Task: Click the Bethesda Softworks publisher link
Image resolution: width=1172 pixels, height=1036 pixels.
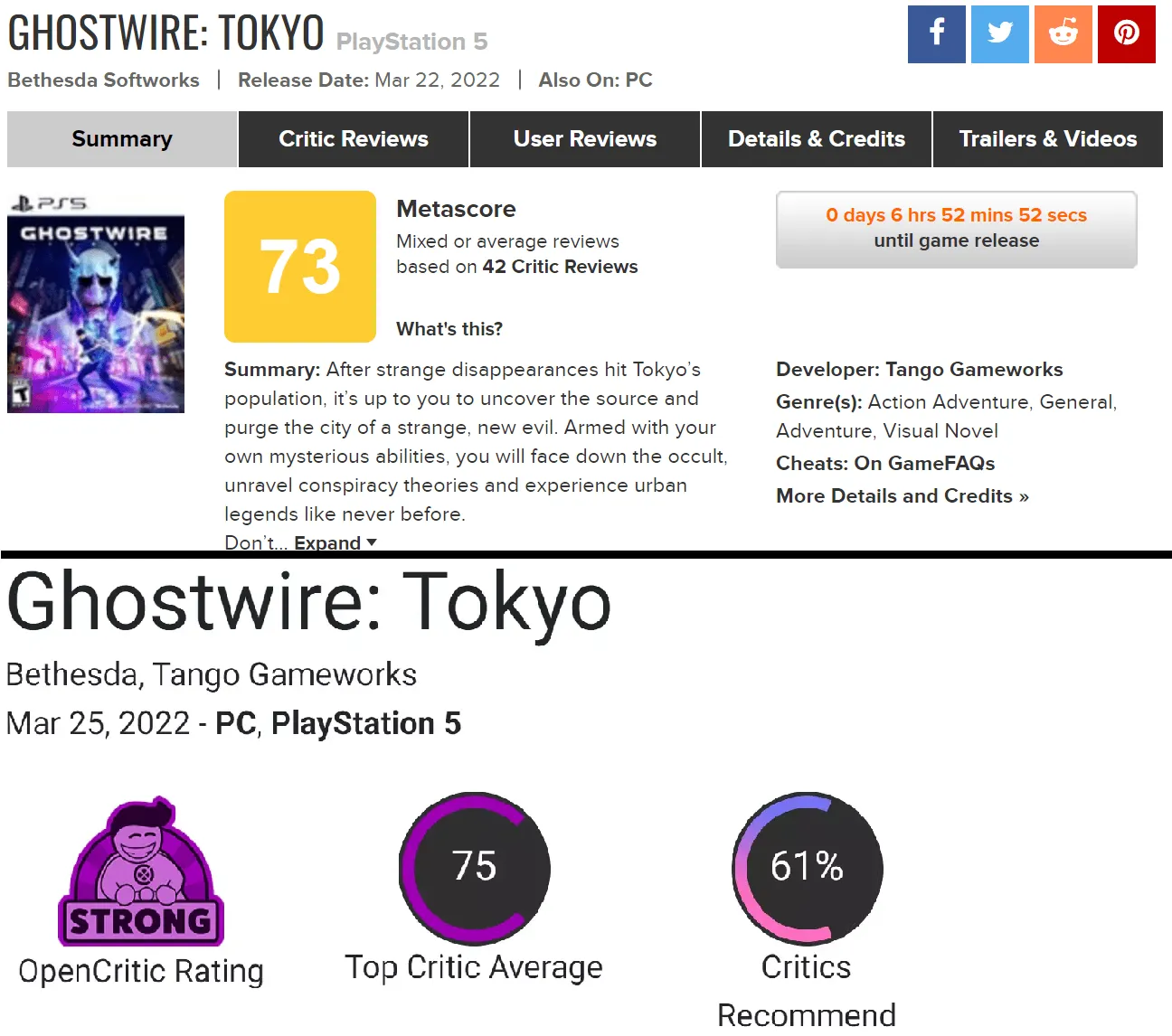Action: tap(103, 80)
